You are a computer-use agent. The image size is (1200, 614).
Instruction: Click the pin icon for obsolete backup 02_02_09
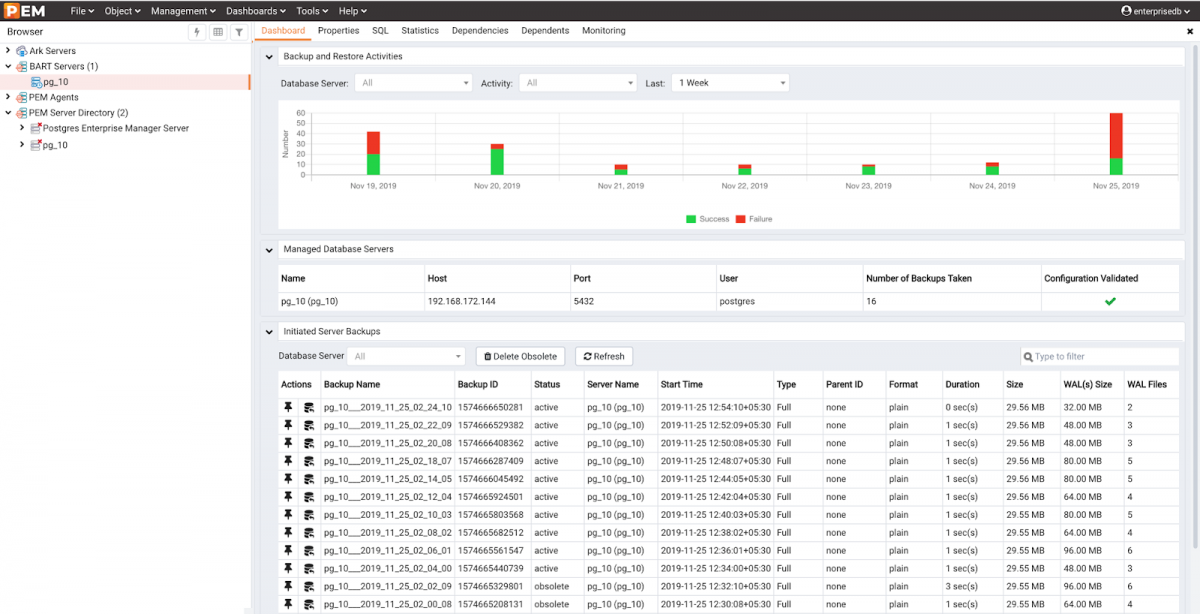[x=288, y=586]
